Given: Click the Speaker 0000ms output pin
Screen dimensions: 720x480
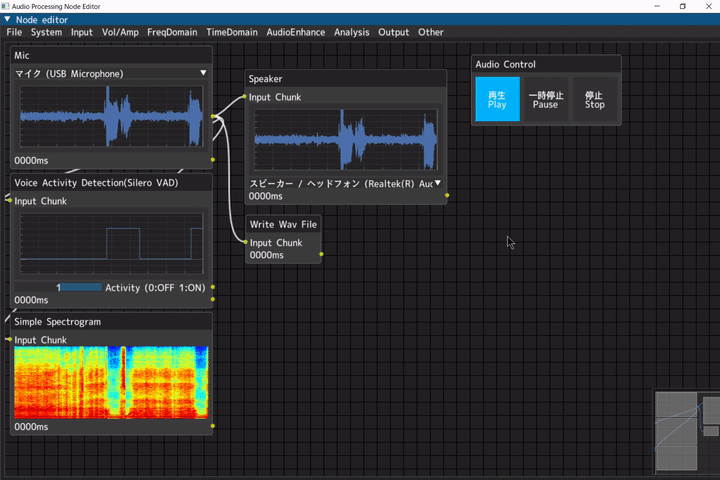Looking at the screenshot, I should coord(447,195).
